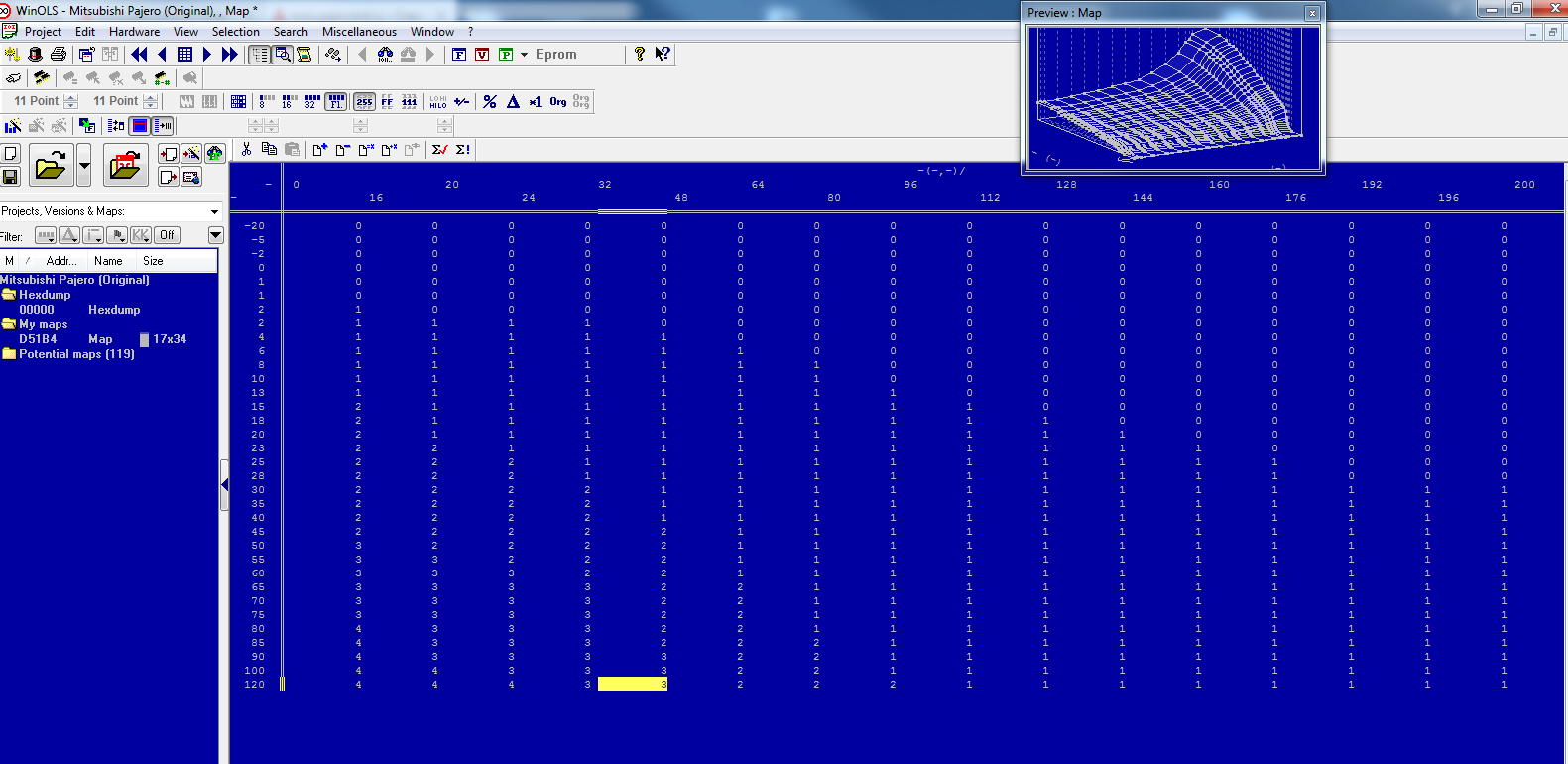Click the delta difference icon
Viewport: 1568px width, 764px height.
coord(513,101)
